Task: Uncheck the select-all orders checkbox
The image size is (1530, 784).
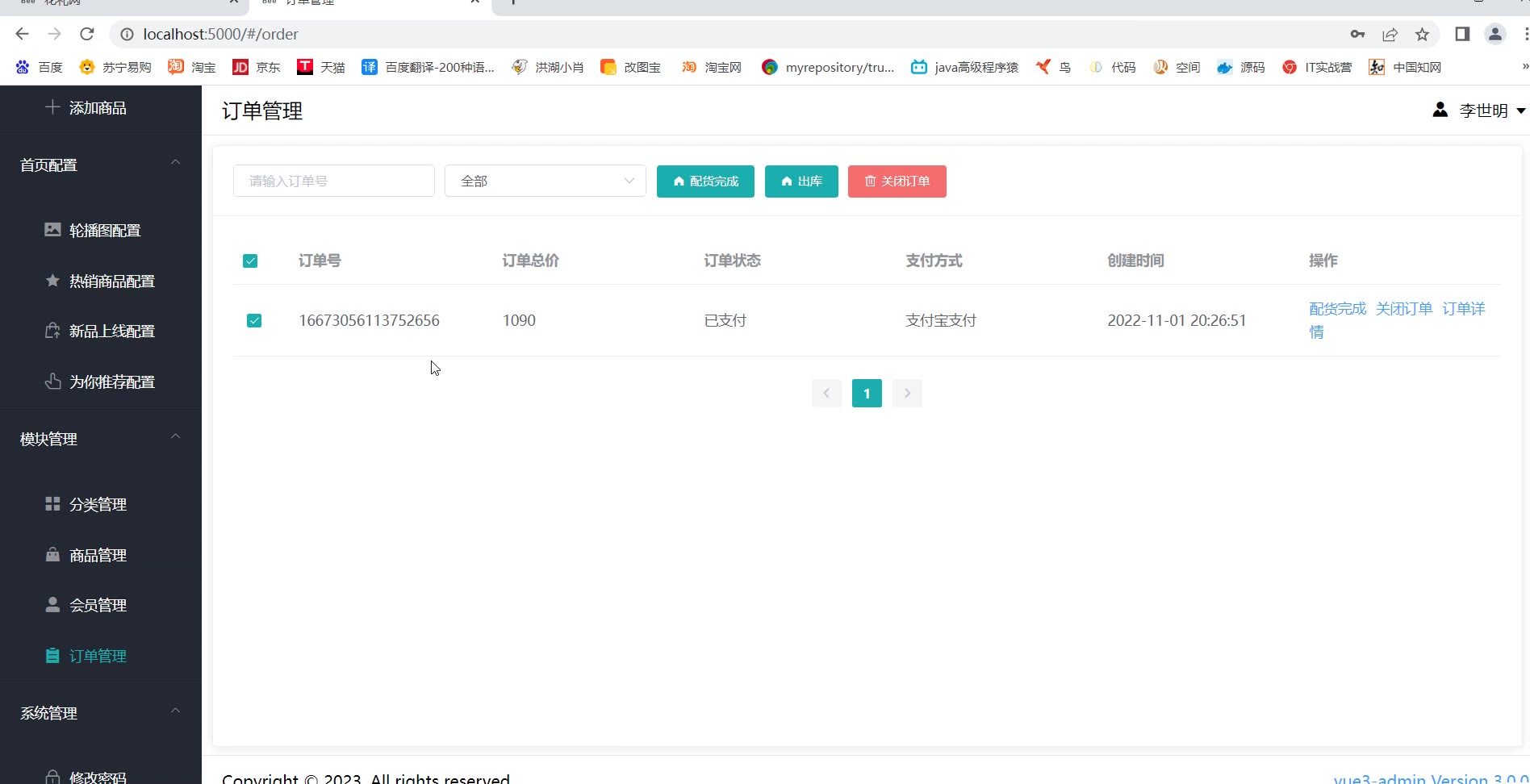Action: pyautogui.click(x=250, y=261)
